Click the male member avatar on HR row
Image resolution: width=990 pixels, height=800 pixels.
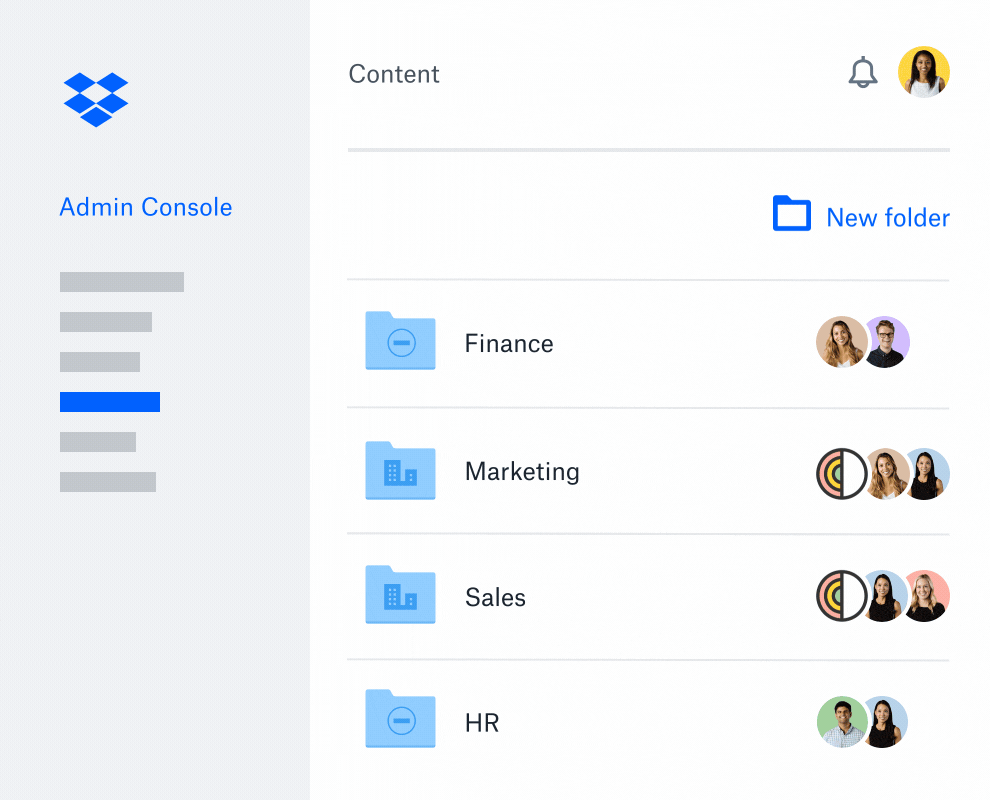click(x=840, y=722)
